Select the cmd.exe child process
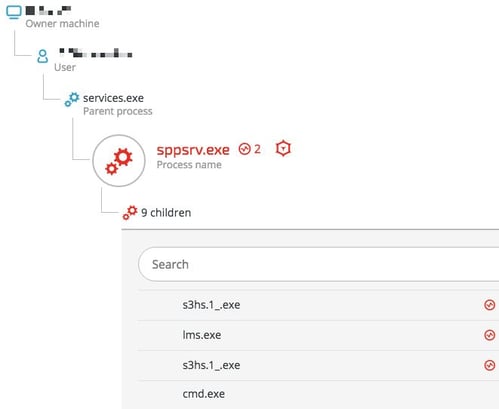This screenshot has height=409, width=499. 204,394
